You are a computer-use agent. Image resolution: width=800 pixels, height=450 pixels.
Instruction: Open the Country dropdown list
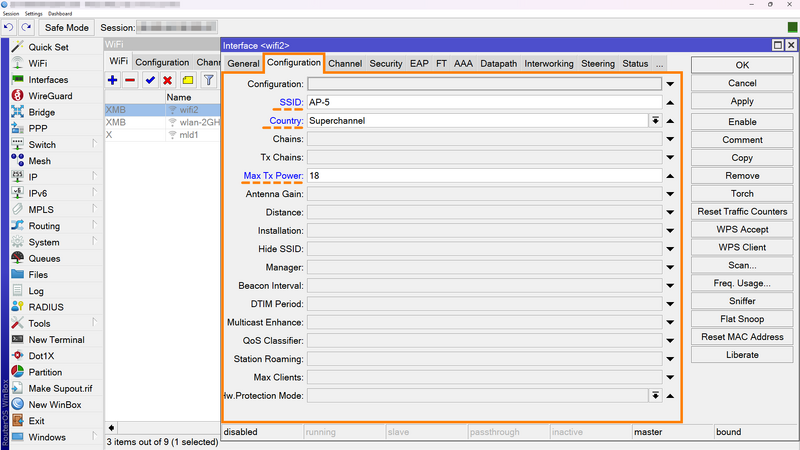(x=656, y=120)
